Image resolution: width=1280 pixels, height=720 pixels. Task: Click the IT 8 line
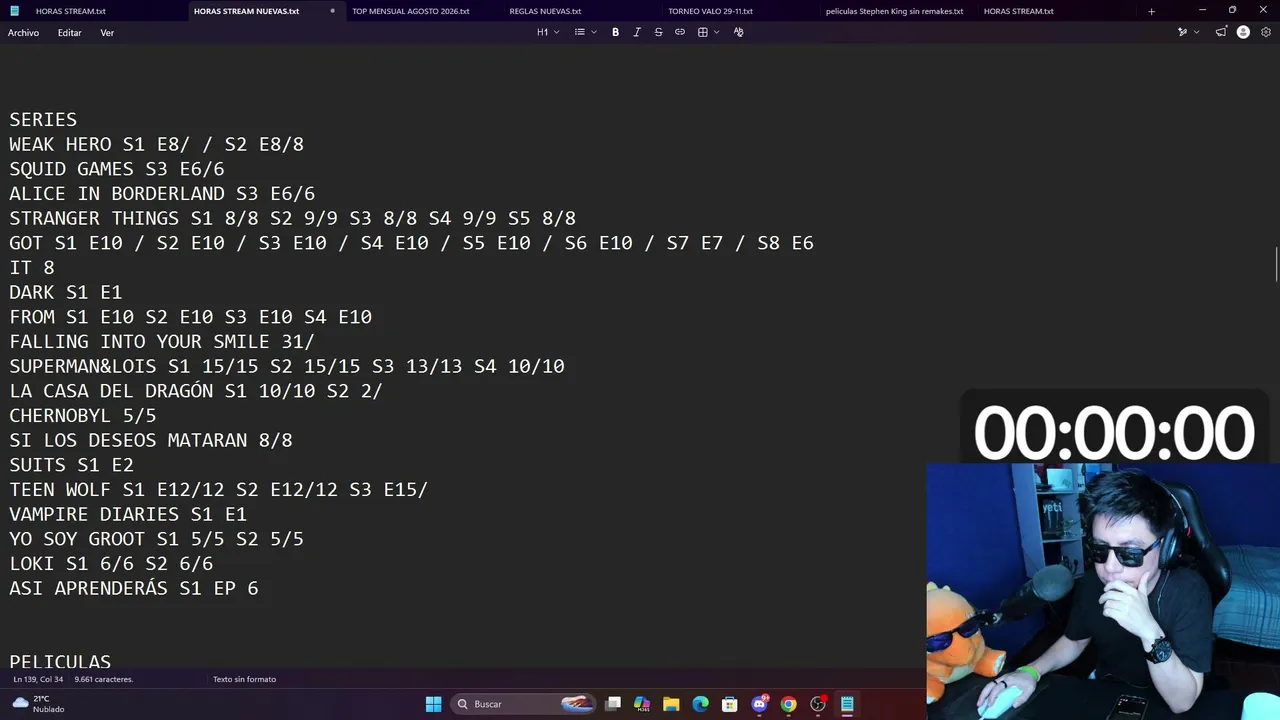coord(32,268)
